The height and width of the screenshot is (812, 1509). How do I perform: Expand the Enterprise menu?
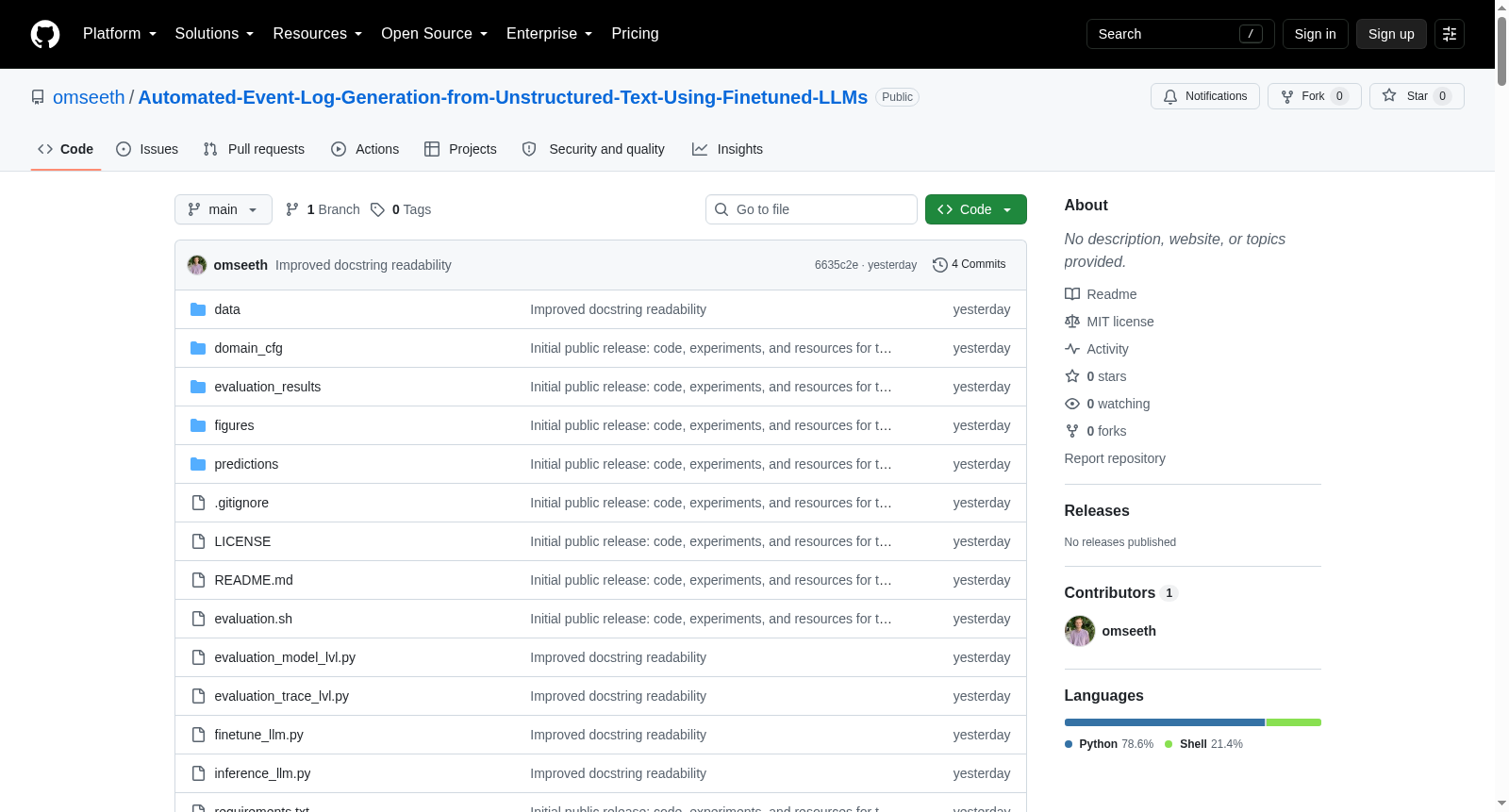[550, 34]
